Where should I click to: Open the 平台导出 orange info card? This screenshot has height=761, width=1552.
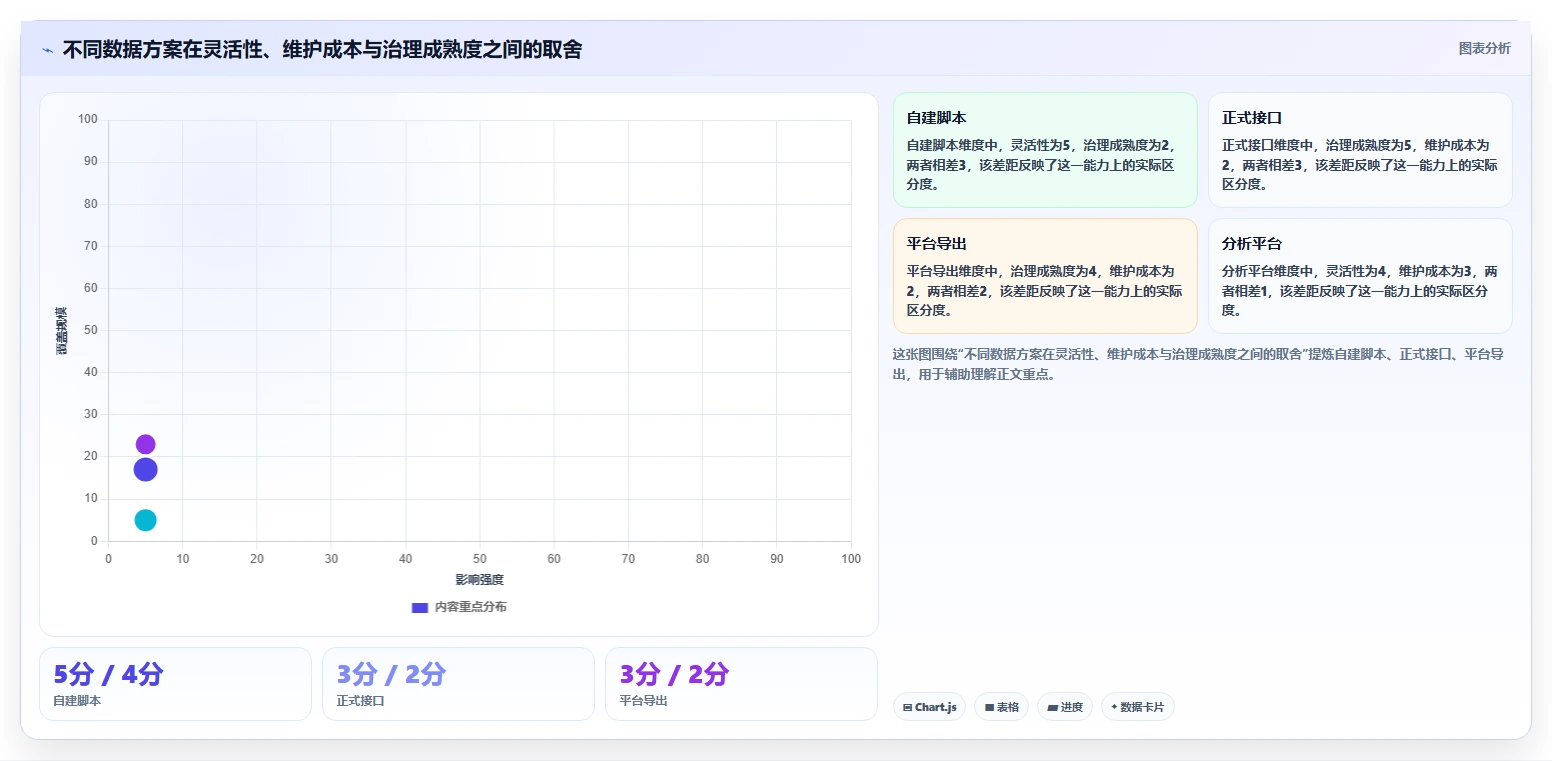(1044, 276)
